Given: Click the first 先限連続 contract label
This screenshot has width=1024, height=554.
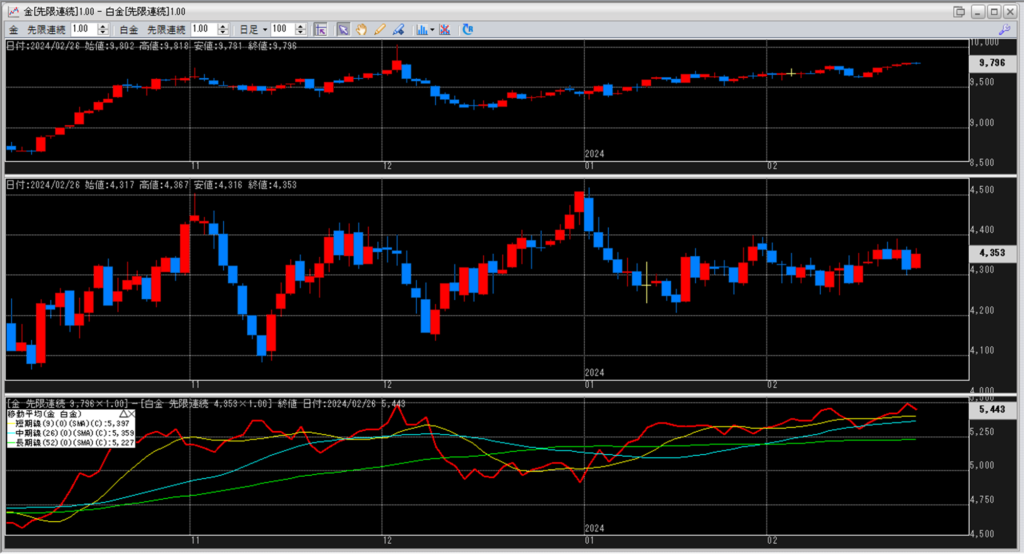Looking at the screenshot, I should click(48, 30).
